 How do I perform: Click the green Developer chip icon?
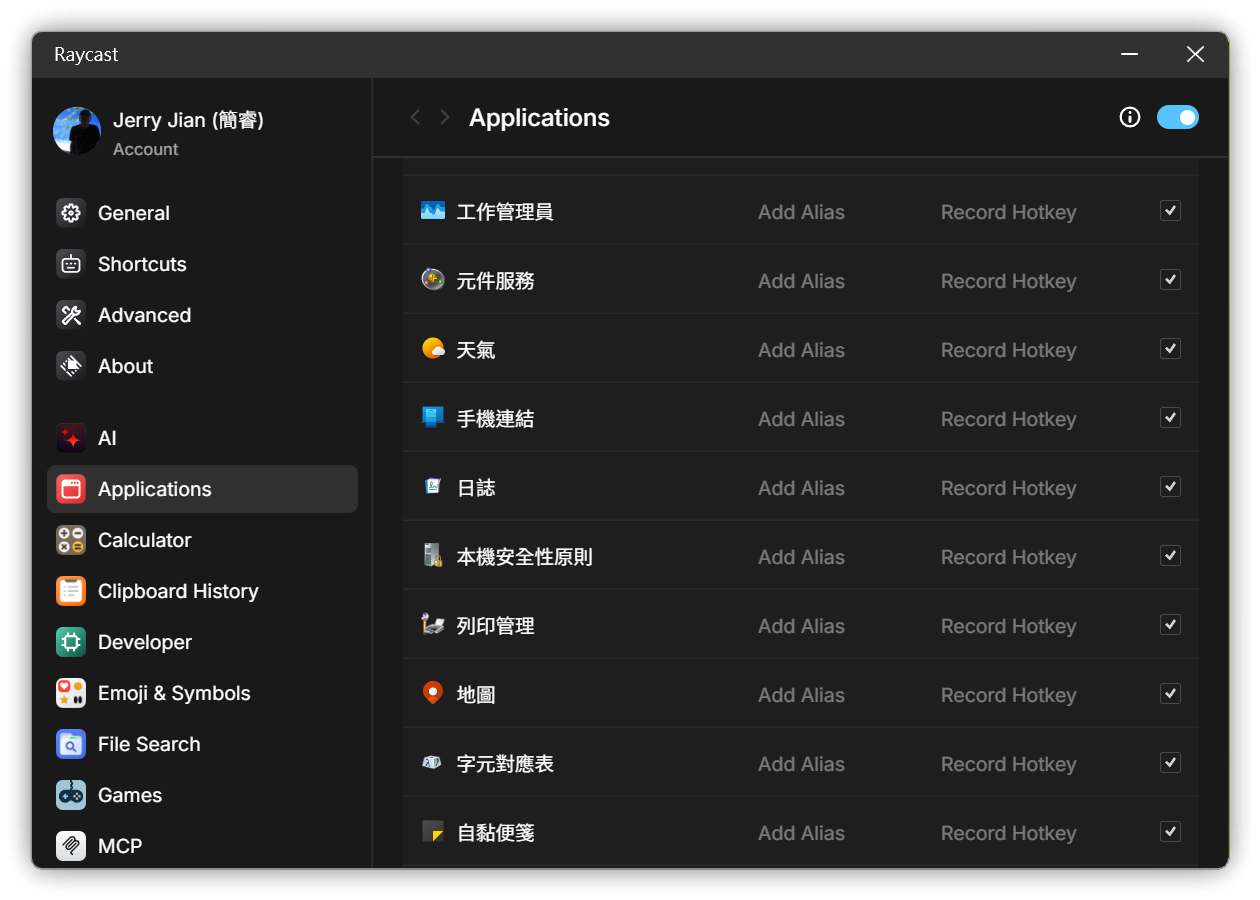click(x=71, y=642)
